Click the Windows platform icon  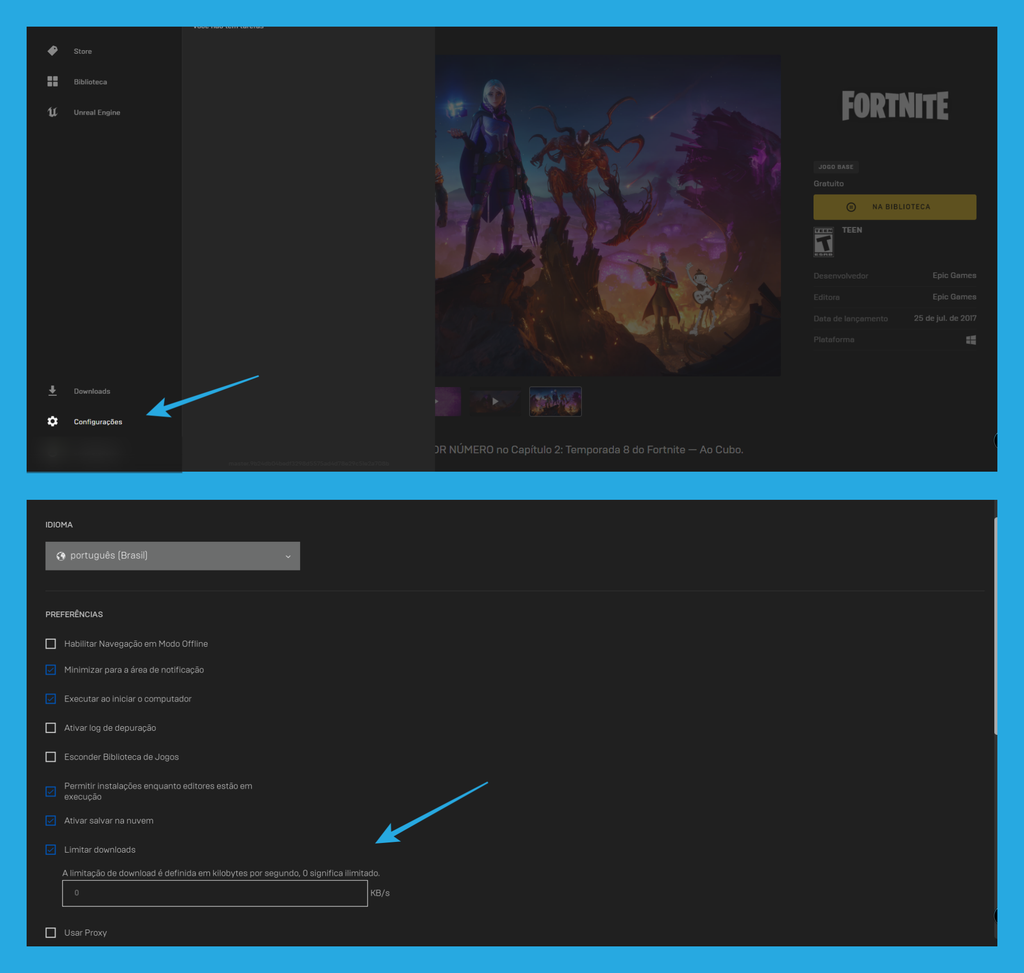971,340
